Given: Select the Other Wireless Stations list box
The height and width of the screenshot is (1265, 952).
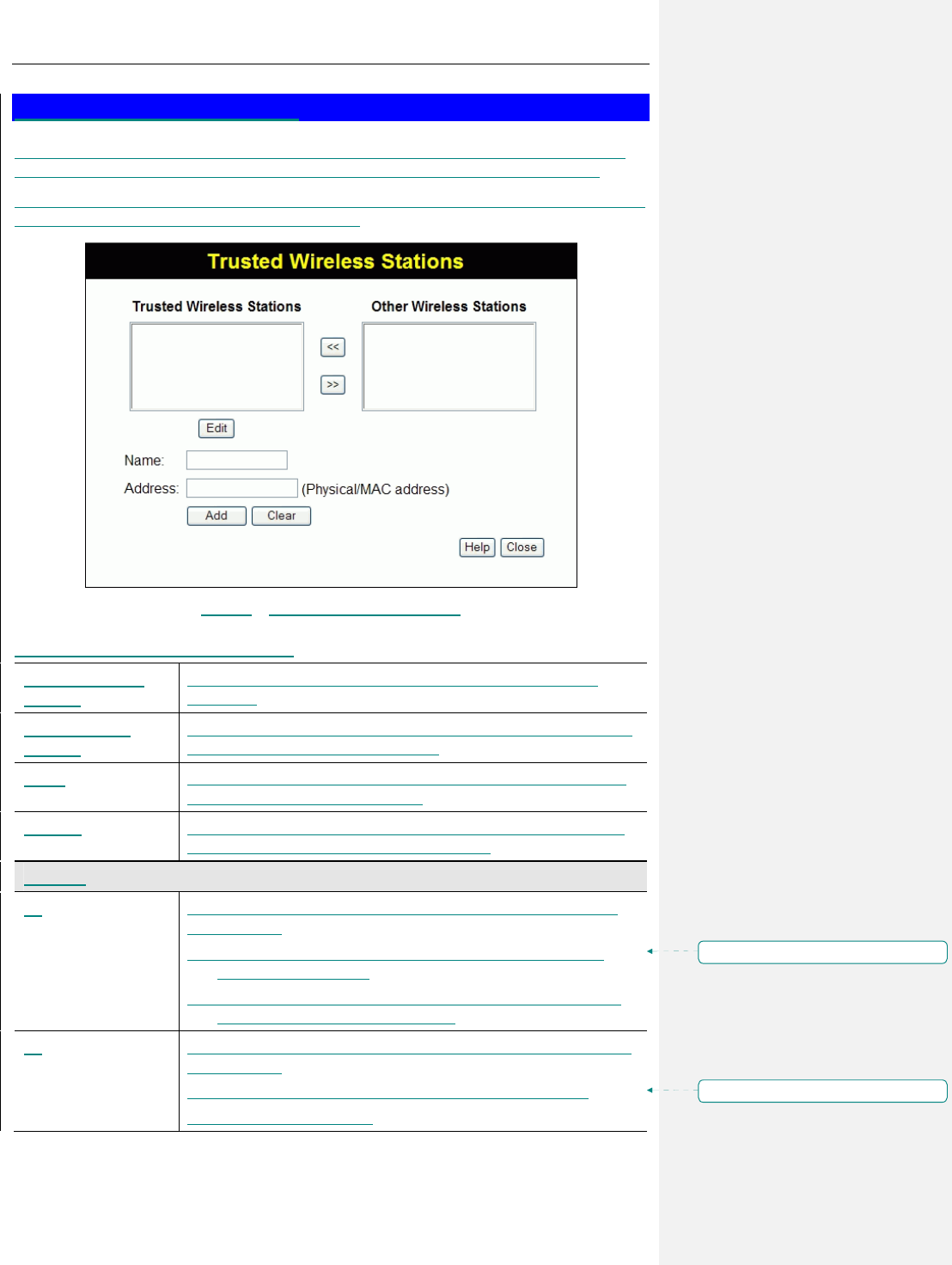Looking at the screenshot, I should click(x=449, y=367).
